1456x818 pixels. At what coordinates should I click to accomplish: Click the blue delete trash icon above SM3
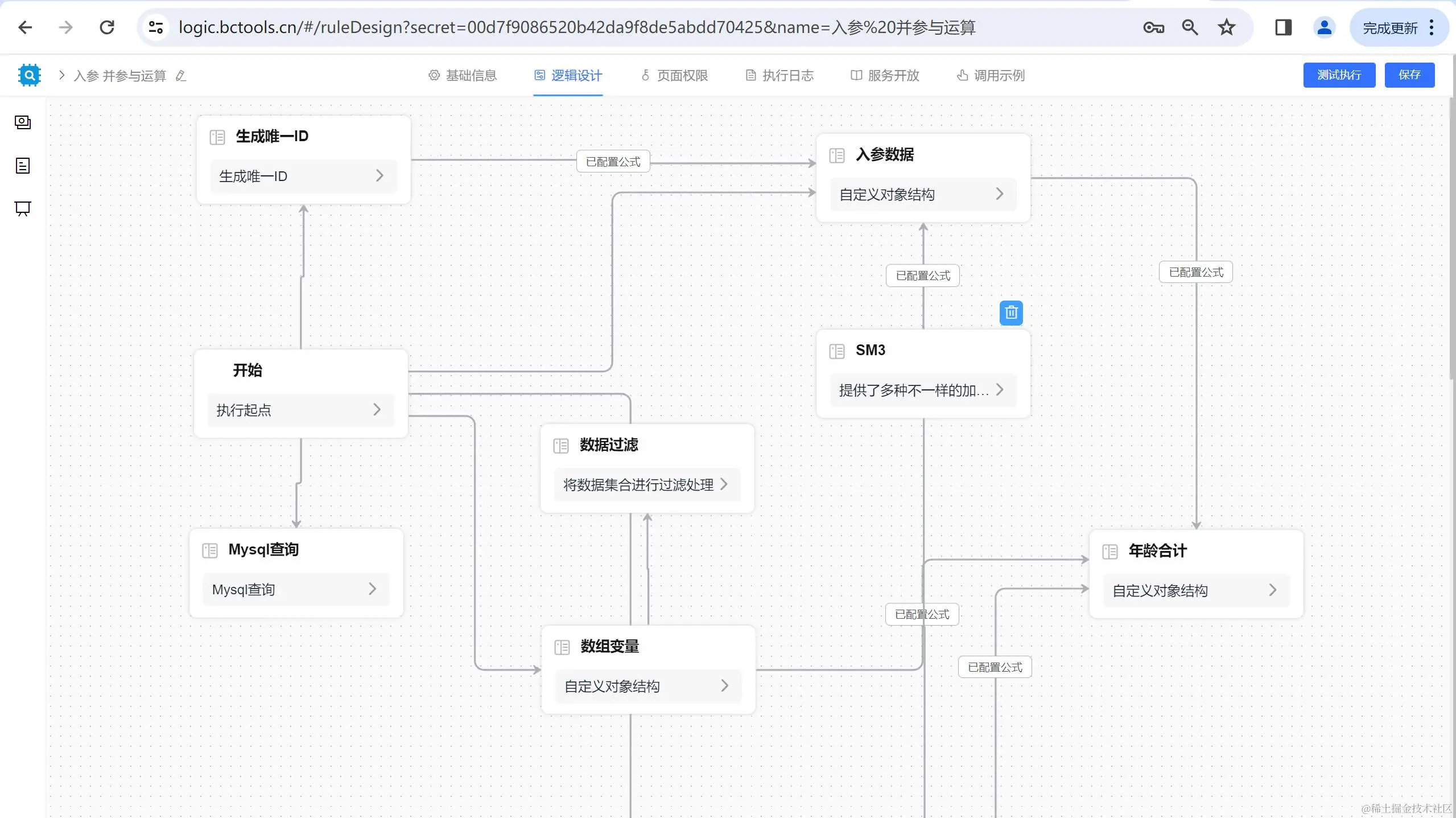(x=1010, y=313)
